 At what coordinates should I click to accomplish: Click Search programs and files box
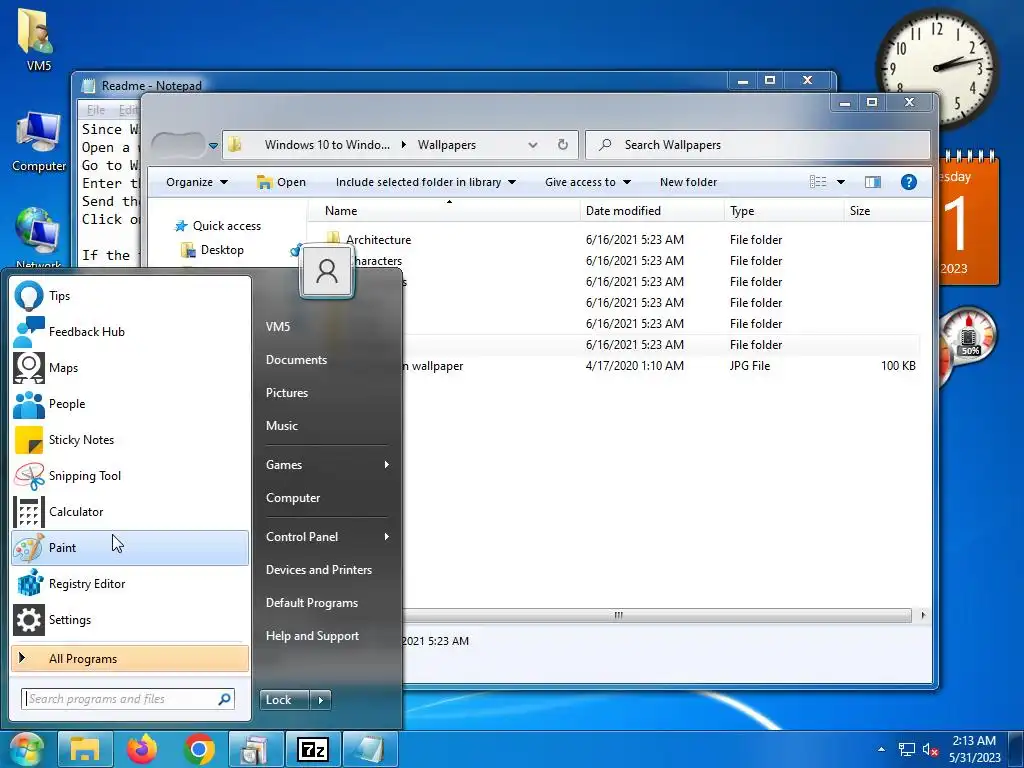[127, 699]
